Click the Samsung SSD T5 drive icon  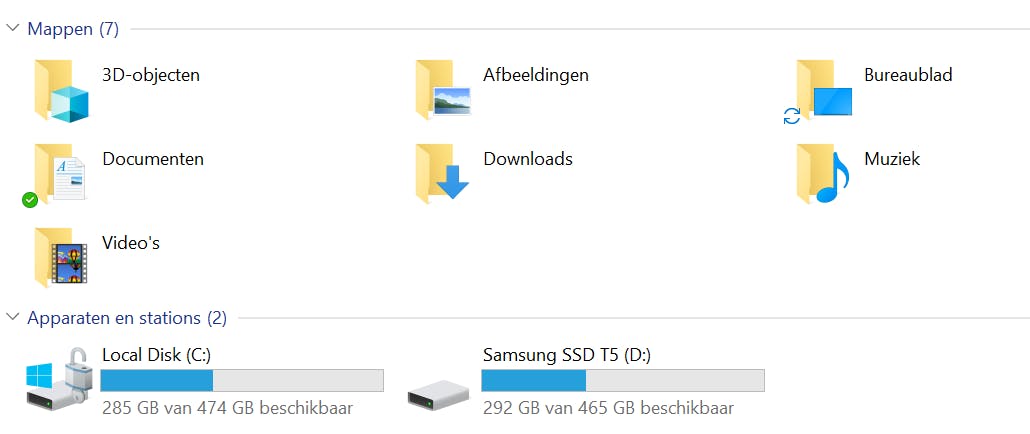click(x=438, y=395)
